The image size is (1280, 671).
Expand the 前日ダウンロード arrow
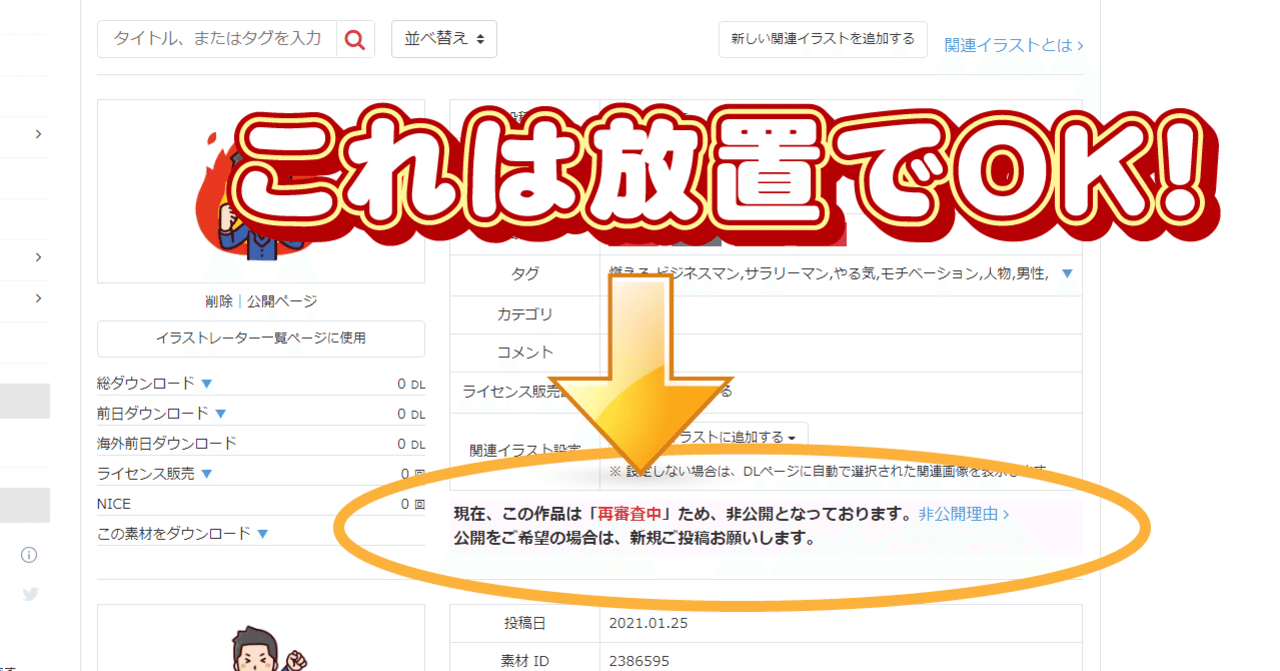pos(221,412)
